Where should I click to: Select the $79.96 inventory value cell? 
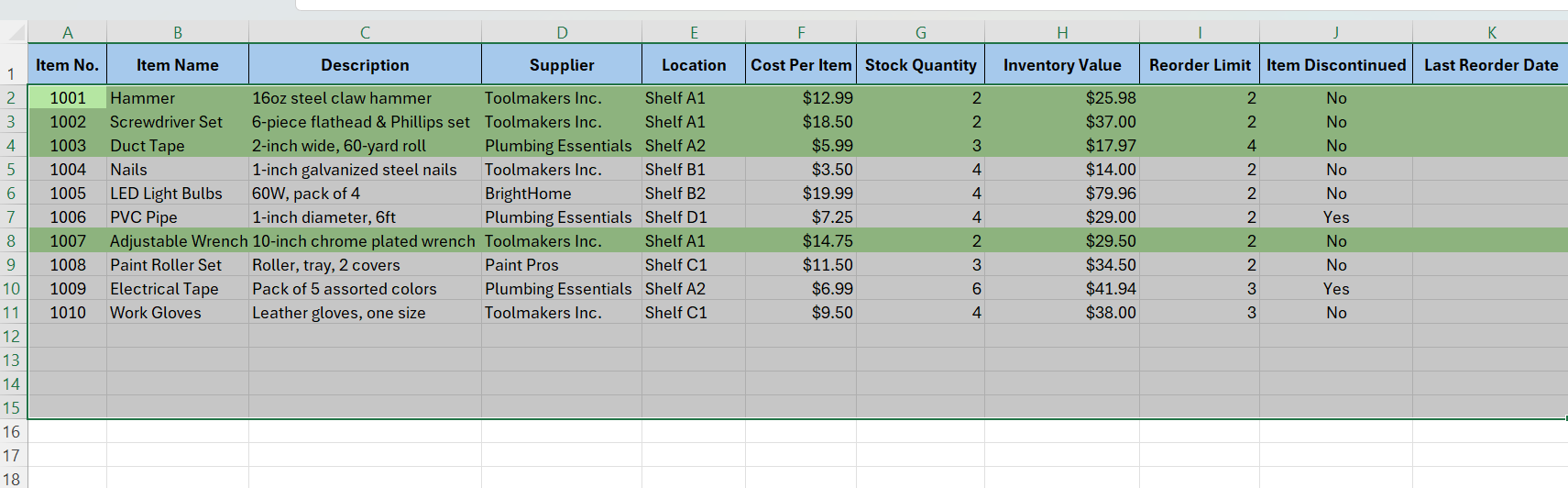(1061, 194)
